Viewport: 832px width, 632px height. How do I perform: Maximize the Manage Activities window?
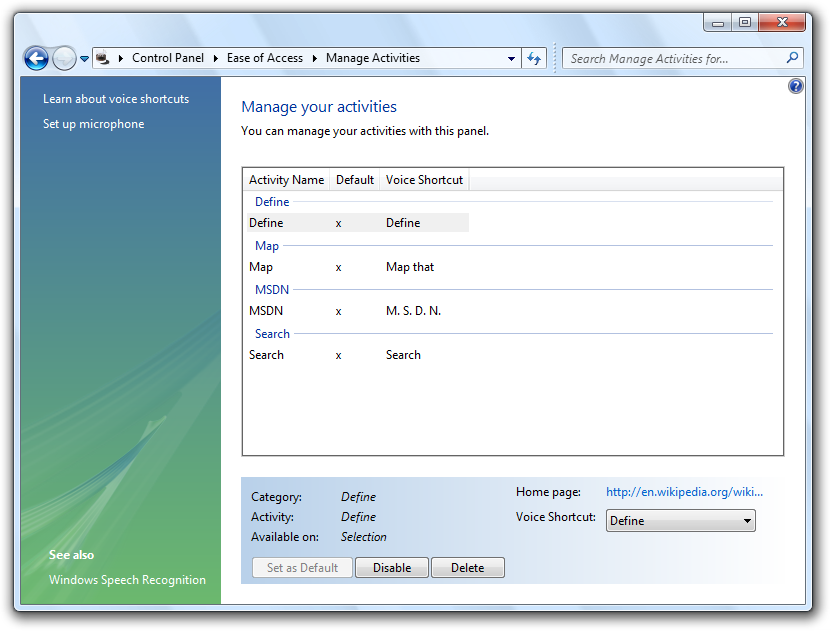coord(745,22)
